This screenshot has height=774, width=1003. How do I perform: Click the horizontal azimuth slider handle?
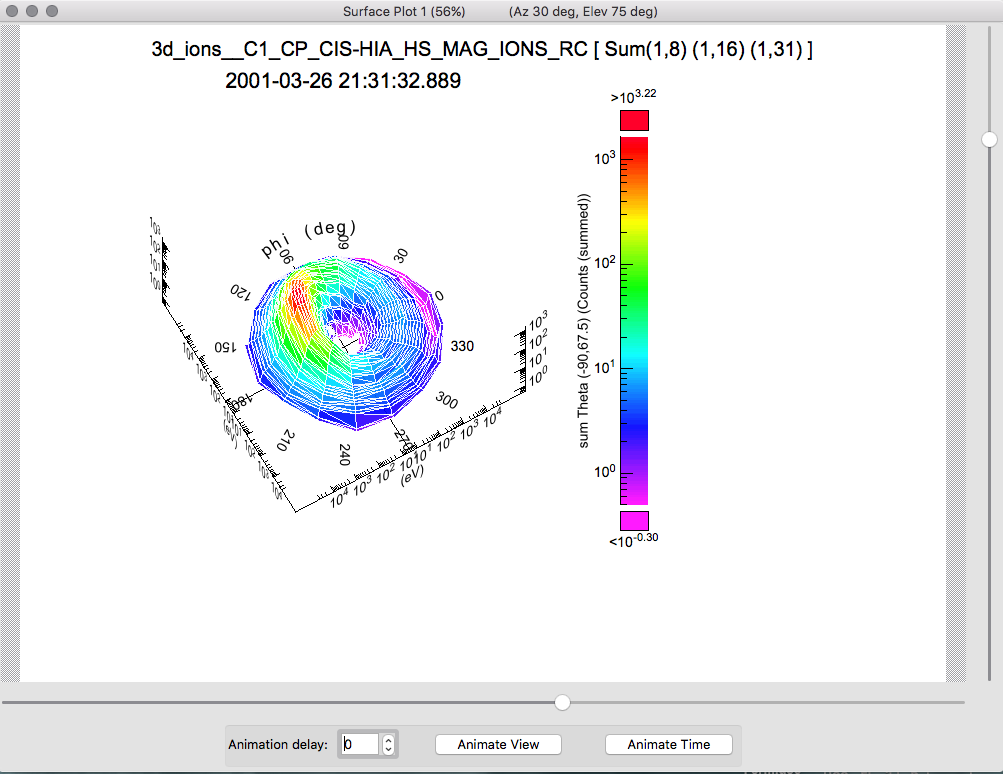point(562,703)
